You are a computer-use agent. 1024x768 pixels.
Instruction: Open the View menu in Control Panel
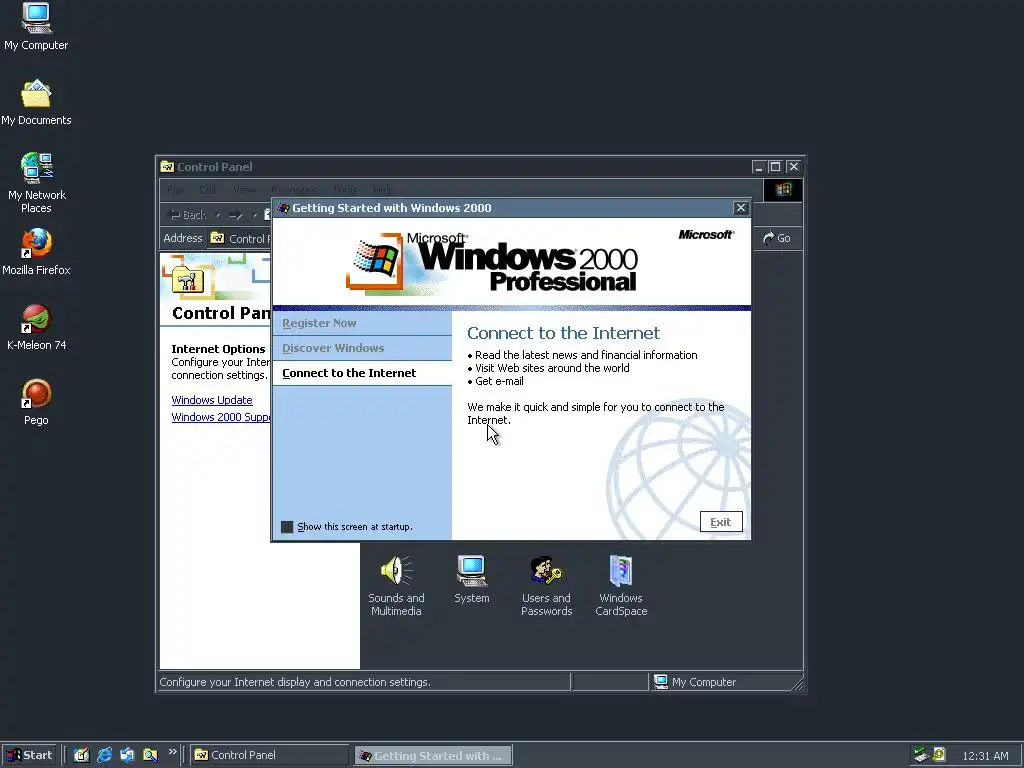pyautogui.click(x=244, y=189)
